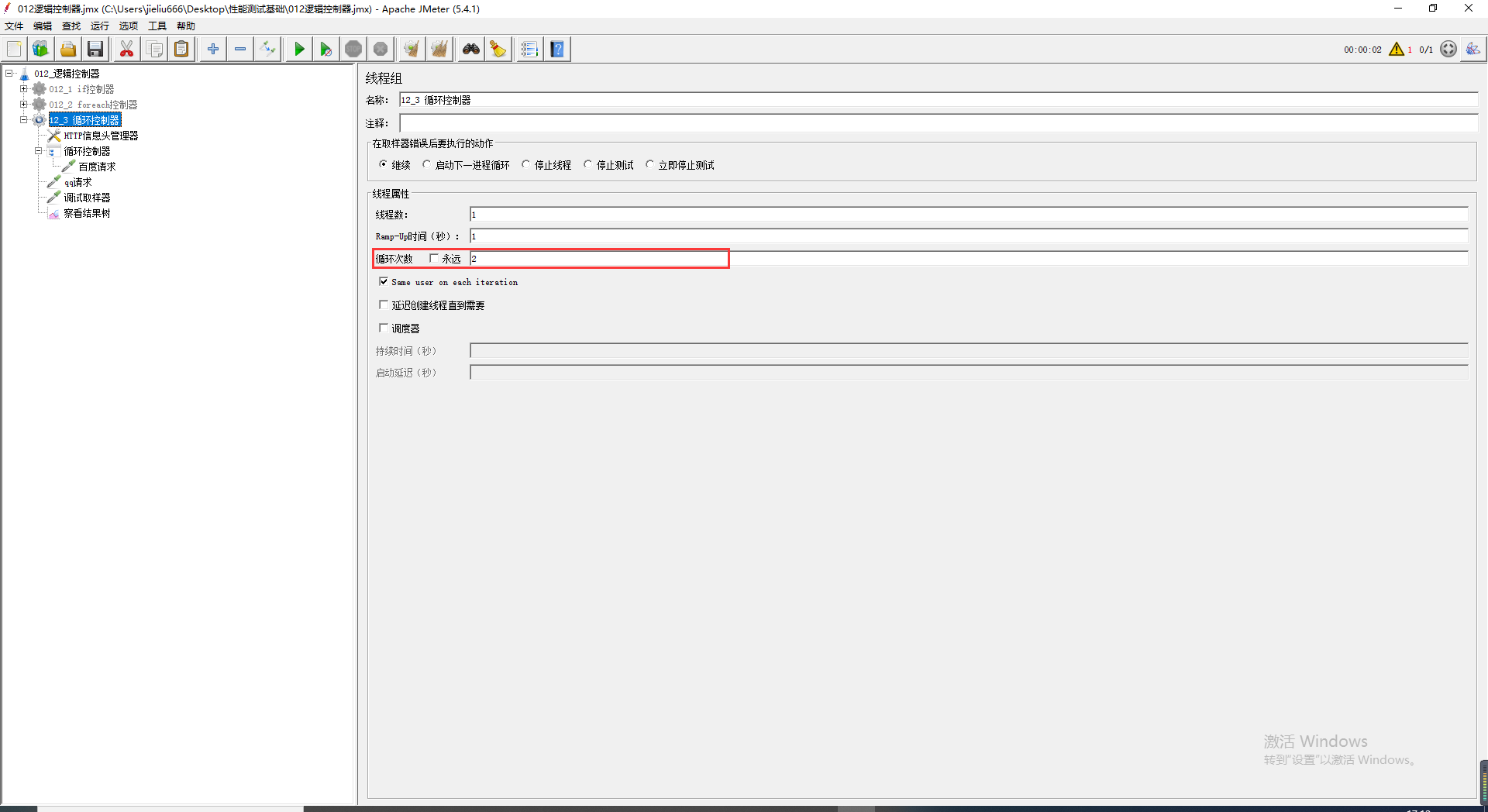The height and width of the screenshot is (812, 1488).
Task: Select the 调试取样器 tree item
Action: click(87, 198)
